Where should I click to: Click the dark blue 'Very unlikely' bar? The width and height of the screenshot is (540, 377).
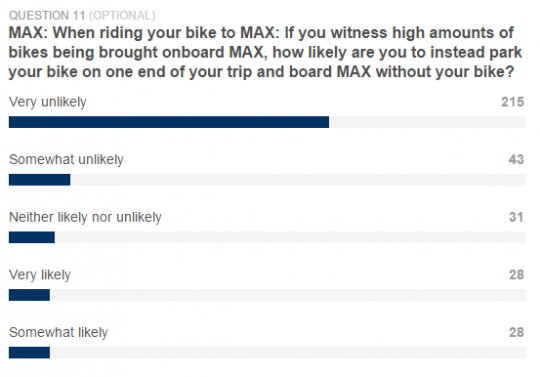(x=169, y=122)
